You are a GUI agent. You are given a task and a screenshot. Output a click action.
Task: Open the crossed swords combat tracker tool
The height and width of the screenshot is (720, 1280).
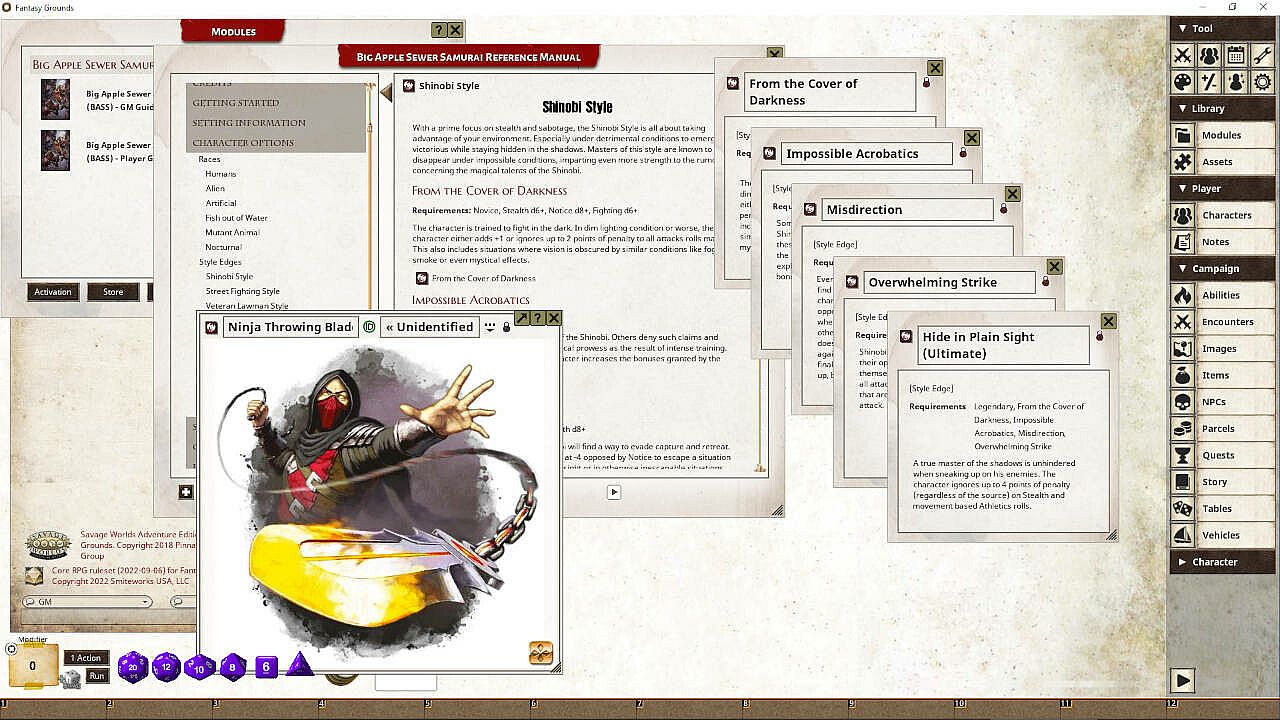pos(1182,56)
